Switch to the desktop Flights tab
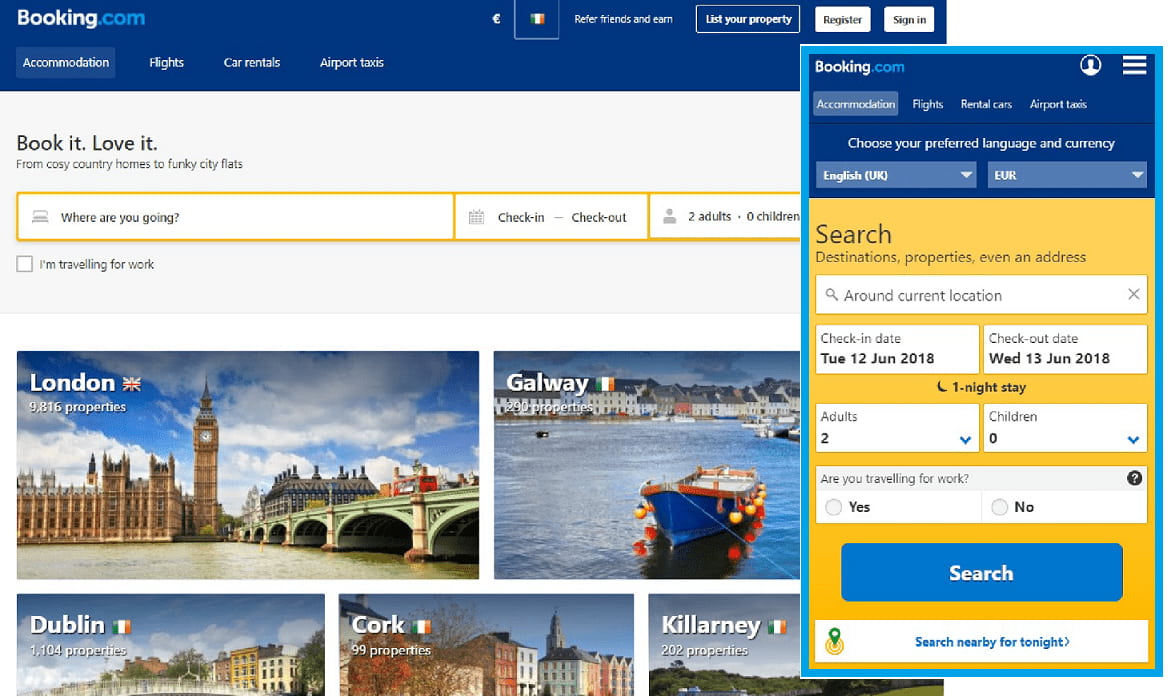This screenshot has height=697, width=1172. tap(166, 63)
